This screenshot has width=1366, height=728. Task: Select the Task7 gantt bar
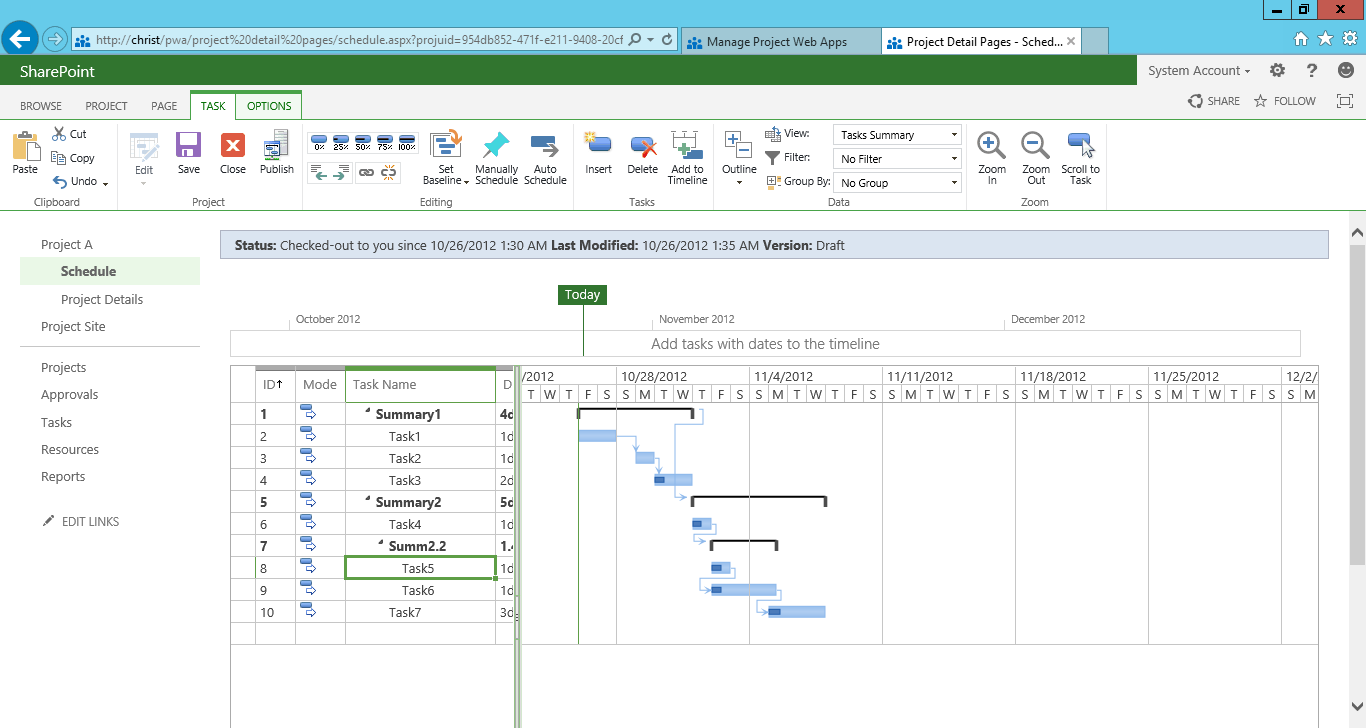click(797, 612)
